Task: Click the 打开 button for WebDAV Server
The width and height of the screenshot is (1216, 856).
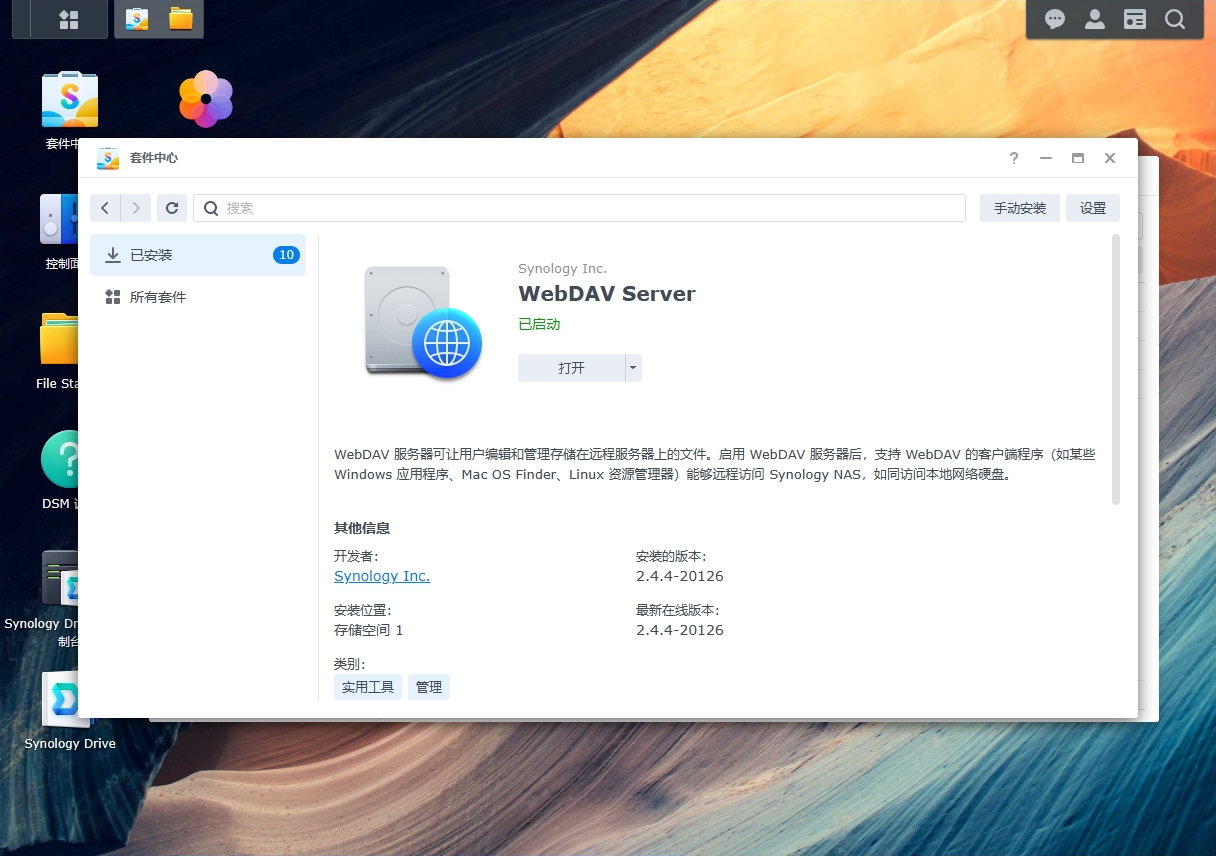Action: [571, 368]
